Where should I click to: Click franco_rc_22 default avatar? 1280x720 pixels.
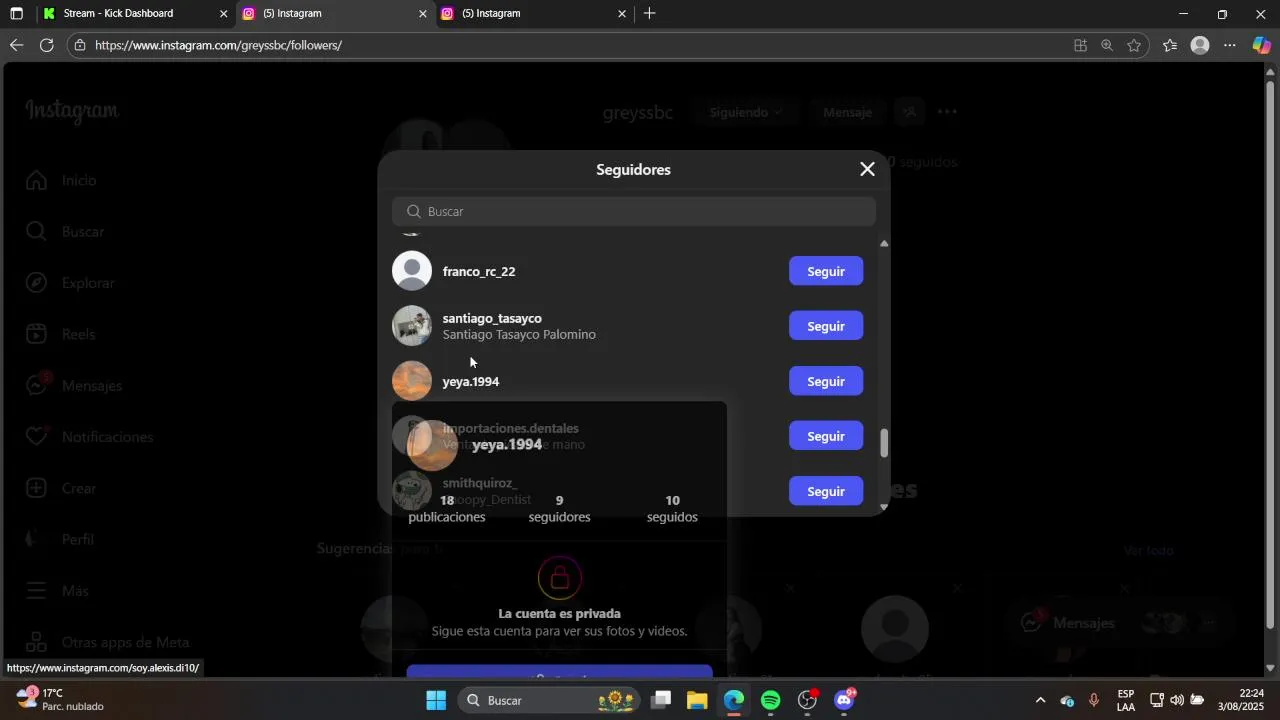pyautogui.click(x=412, y=271)
